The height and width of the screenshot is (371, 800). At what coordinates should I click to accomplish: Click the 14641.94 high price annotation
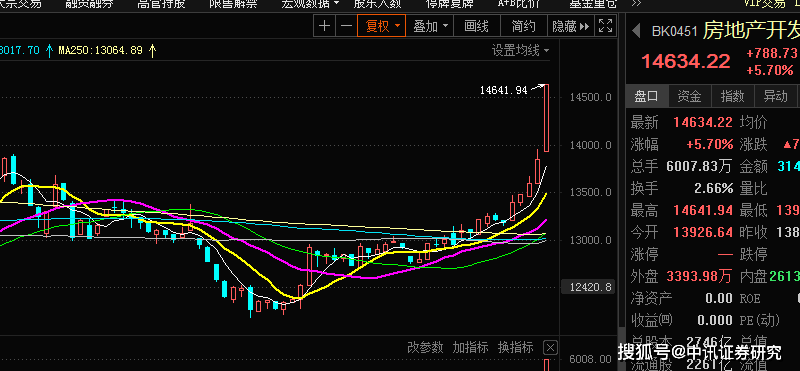pos(503,90)
